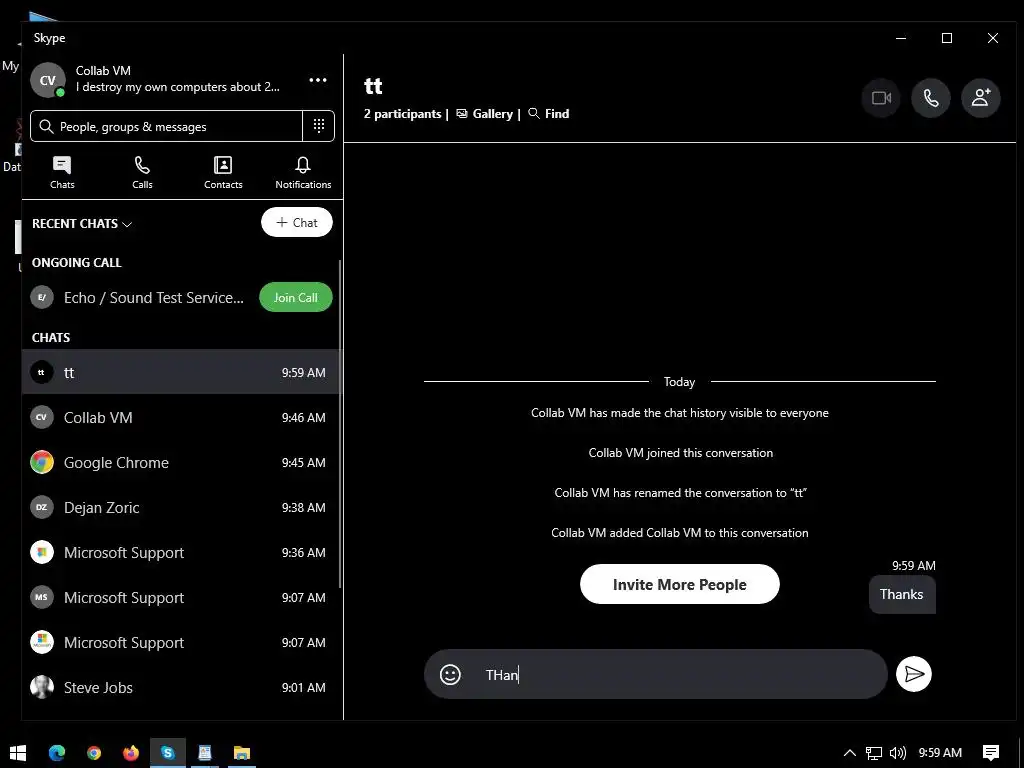Launch Google Chrome from taskbar

point(94,753)
